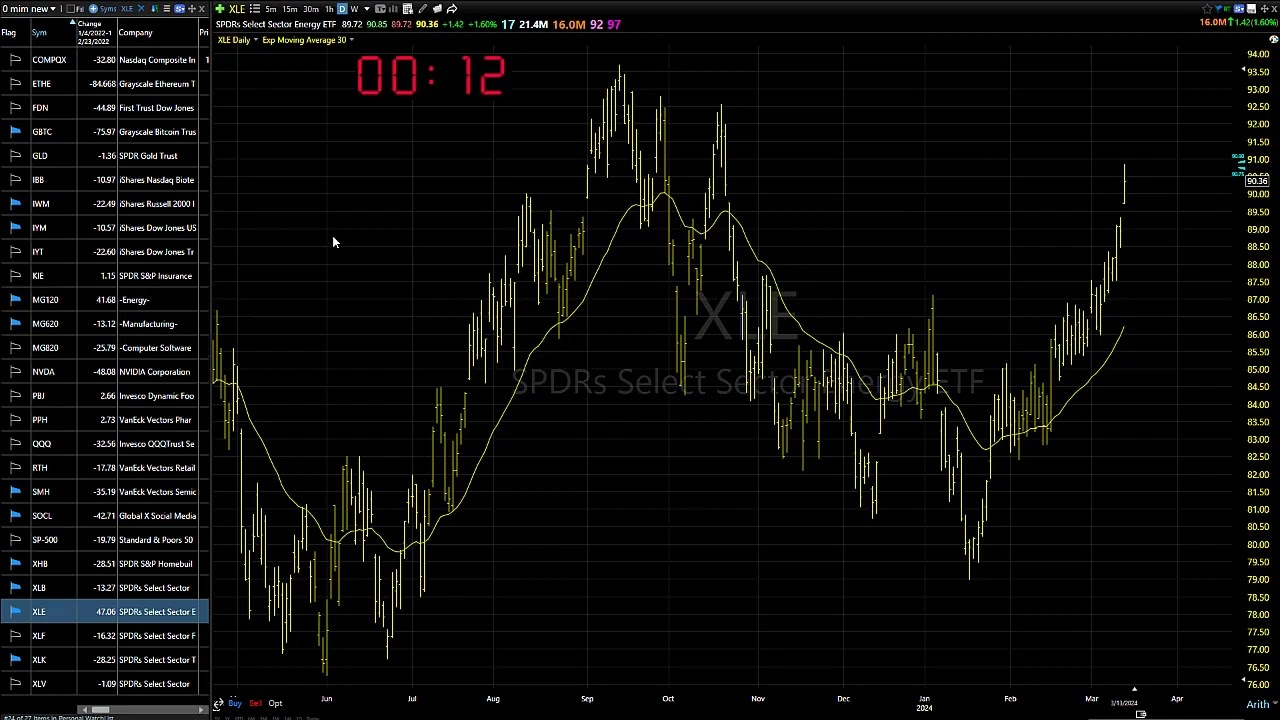
Task: Click the chart scroll-to-end icon at bottom right
Action: coord(1141,714)
